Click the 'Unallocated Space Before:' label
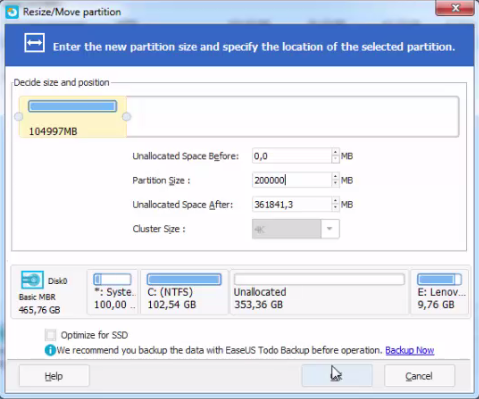 coord(186,156)
